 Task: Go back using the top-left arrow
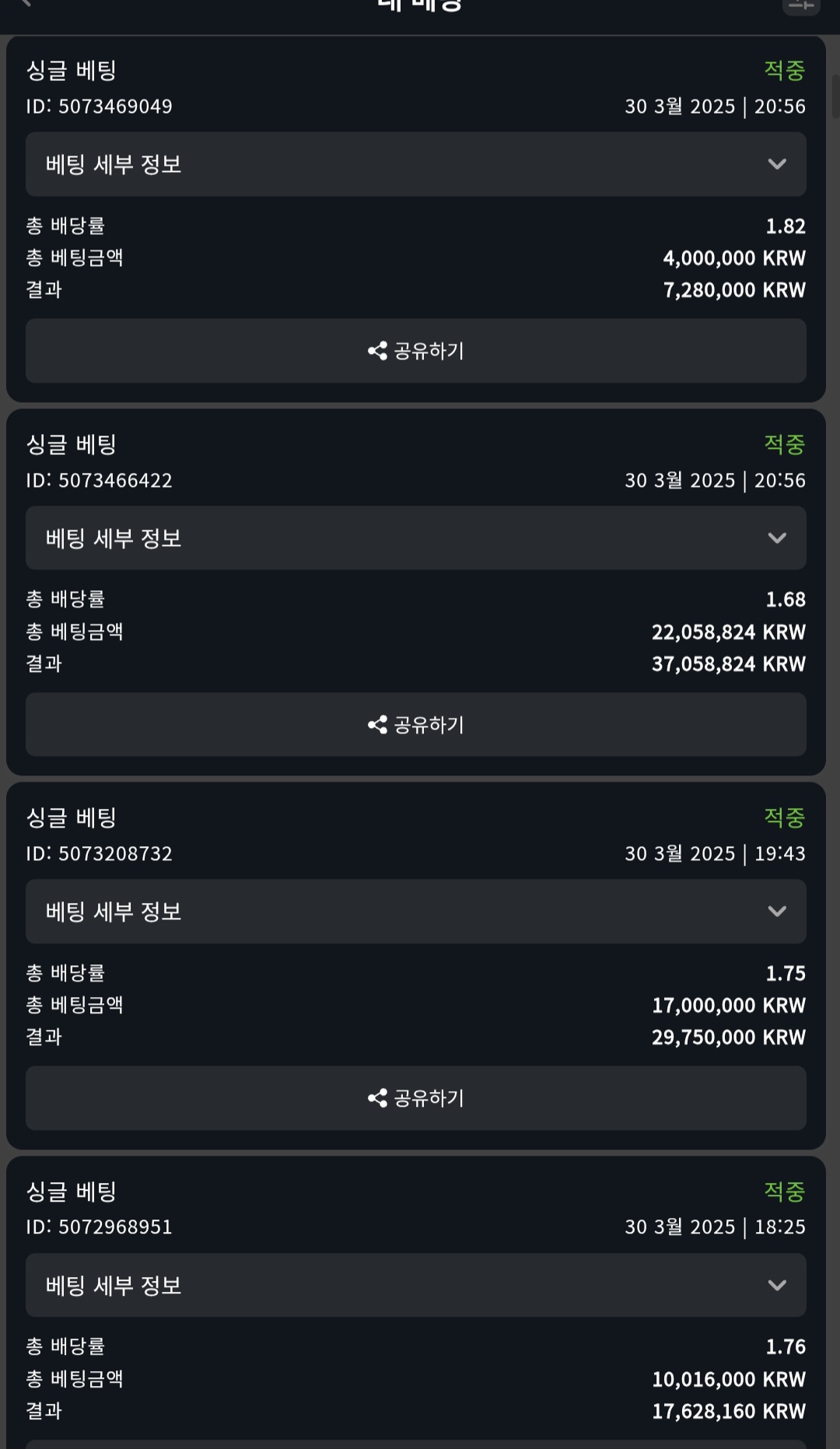click(26, 3)
